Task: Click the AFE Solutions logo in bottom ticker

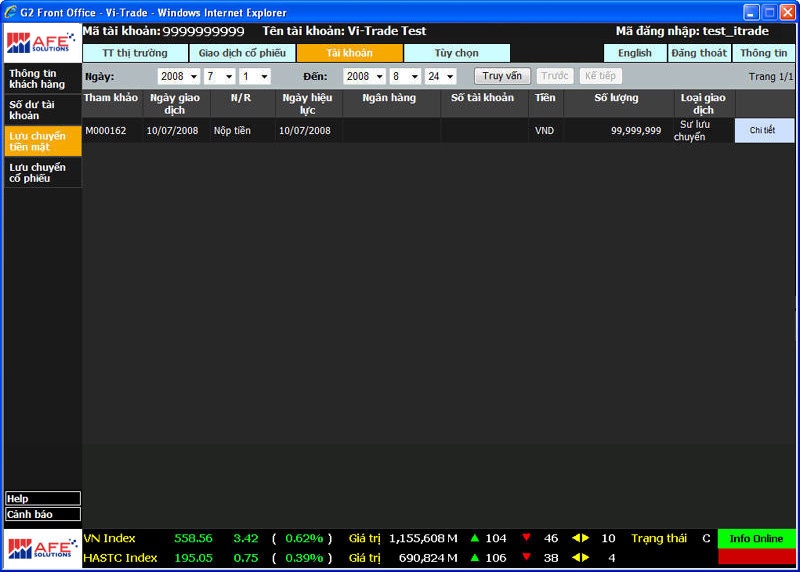Action: (x=41, y=548)
